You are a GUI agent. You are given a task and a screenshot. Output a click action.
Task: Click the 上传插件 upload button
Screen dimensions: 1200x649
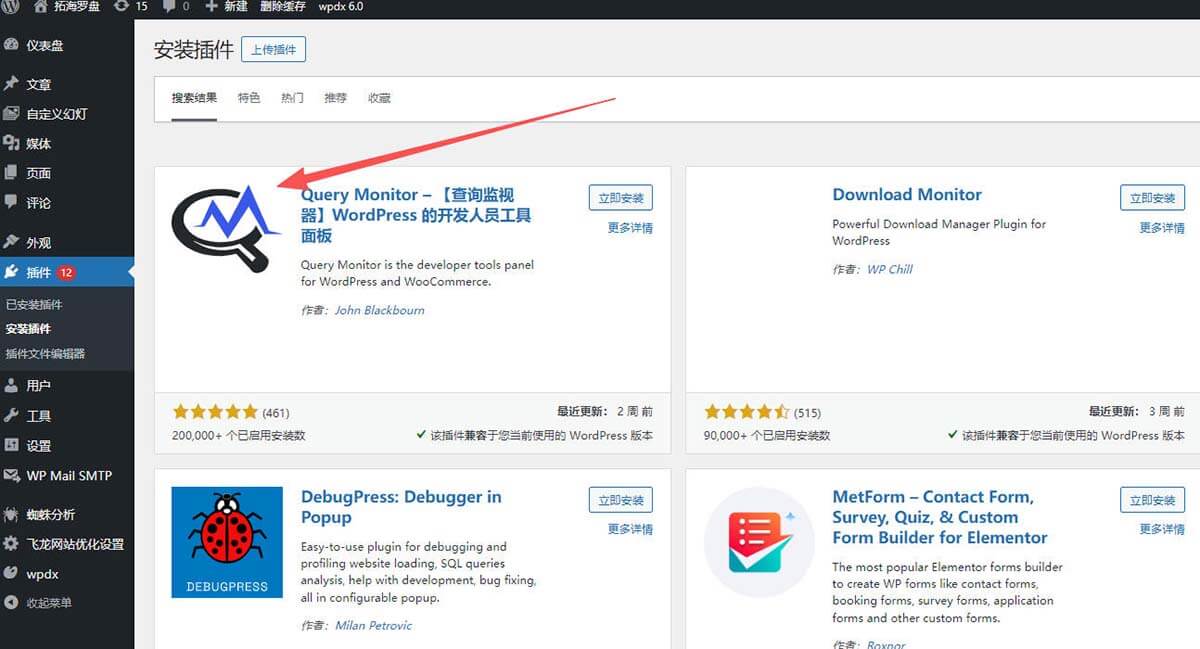pos(273,50)
